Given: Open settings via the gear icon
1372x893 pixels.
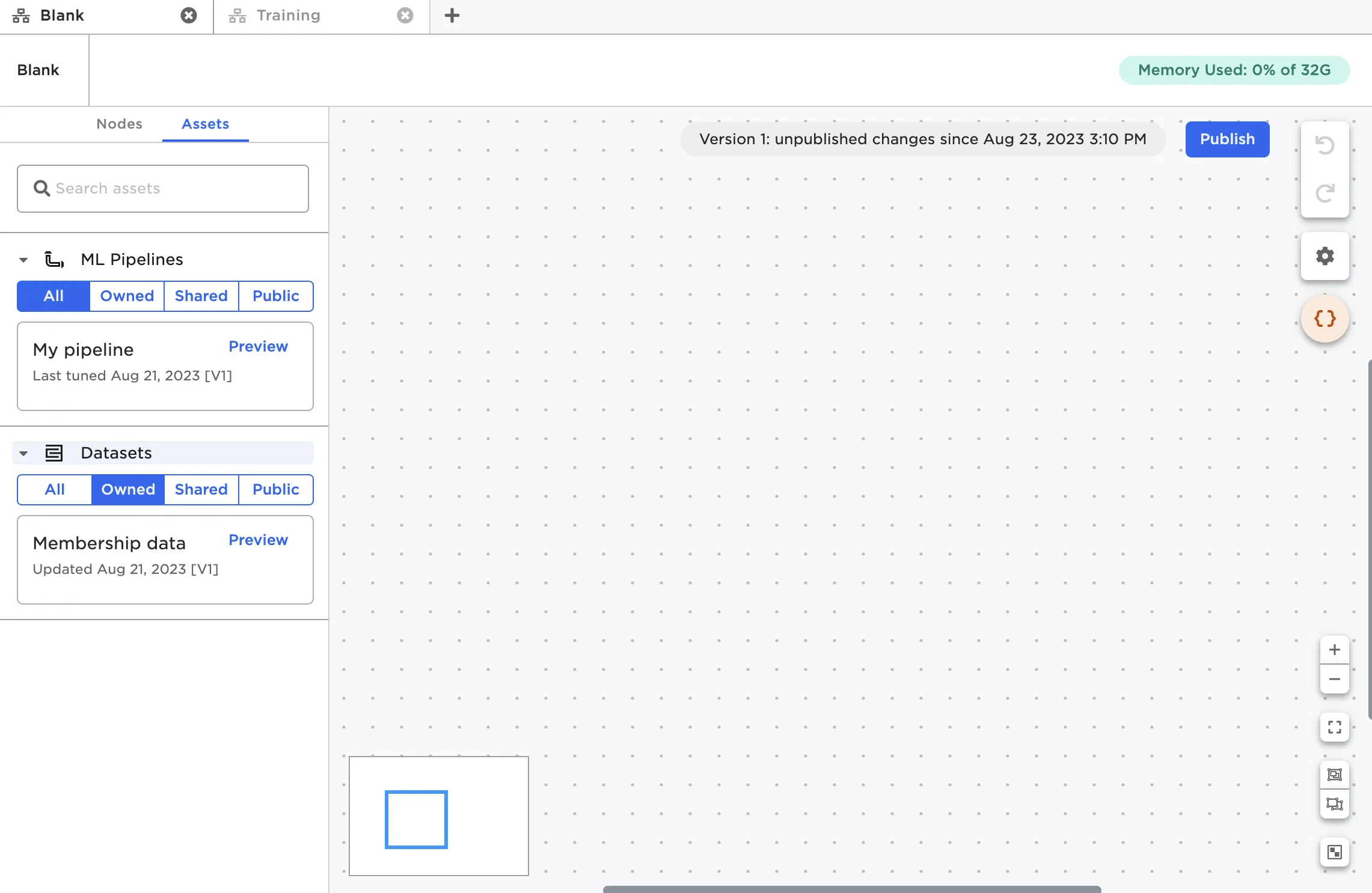Looking at the screenshot, I should 1325,256.
